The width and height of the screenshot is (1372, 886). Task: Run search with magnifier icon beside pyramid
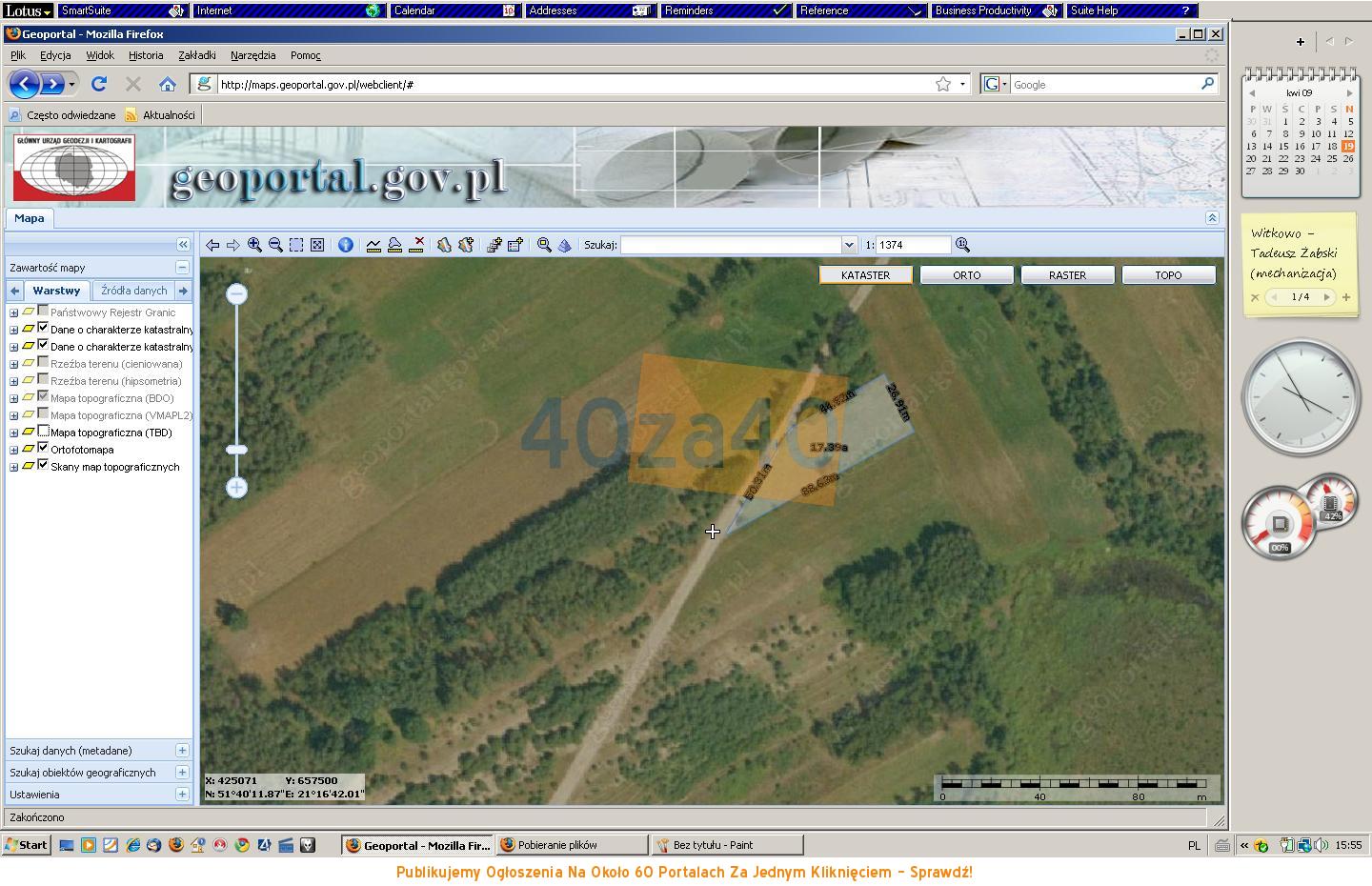point(544,245)
